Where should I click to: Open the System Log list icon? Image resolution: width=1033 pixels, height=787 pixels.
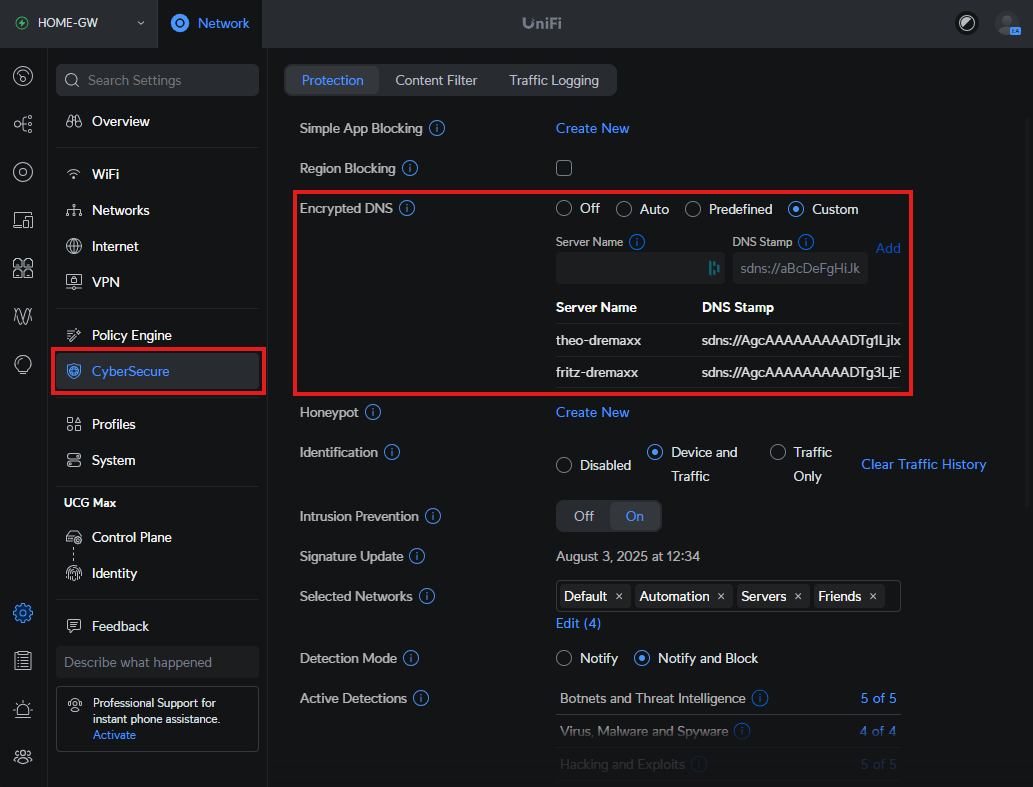pos(23,661)
